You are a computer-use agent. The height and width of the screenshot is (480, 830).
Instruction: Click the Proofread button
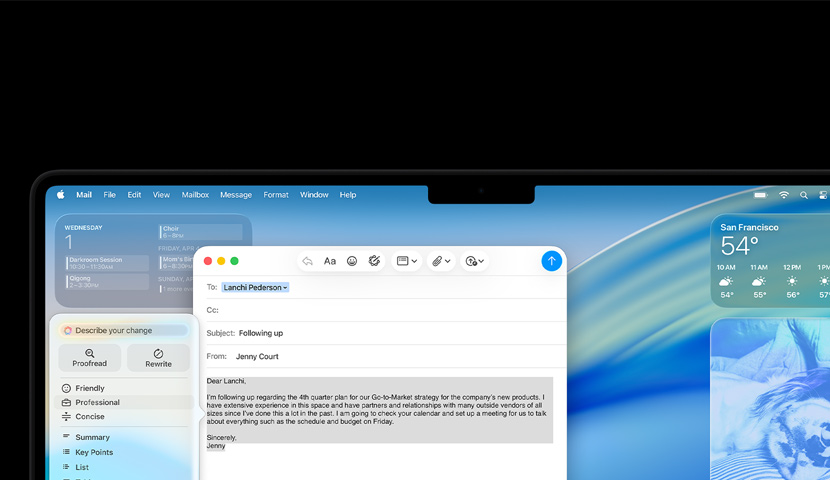click(x=89, y=358)
